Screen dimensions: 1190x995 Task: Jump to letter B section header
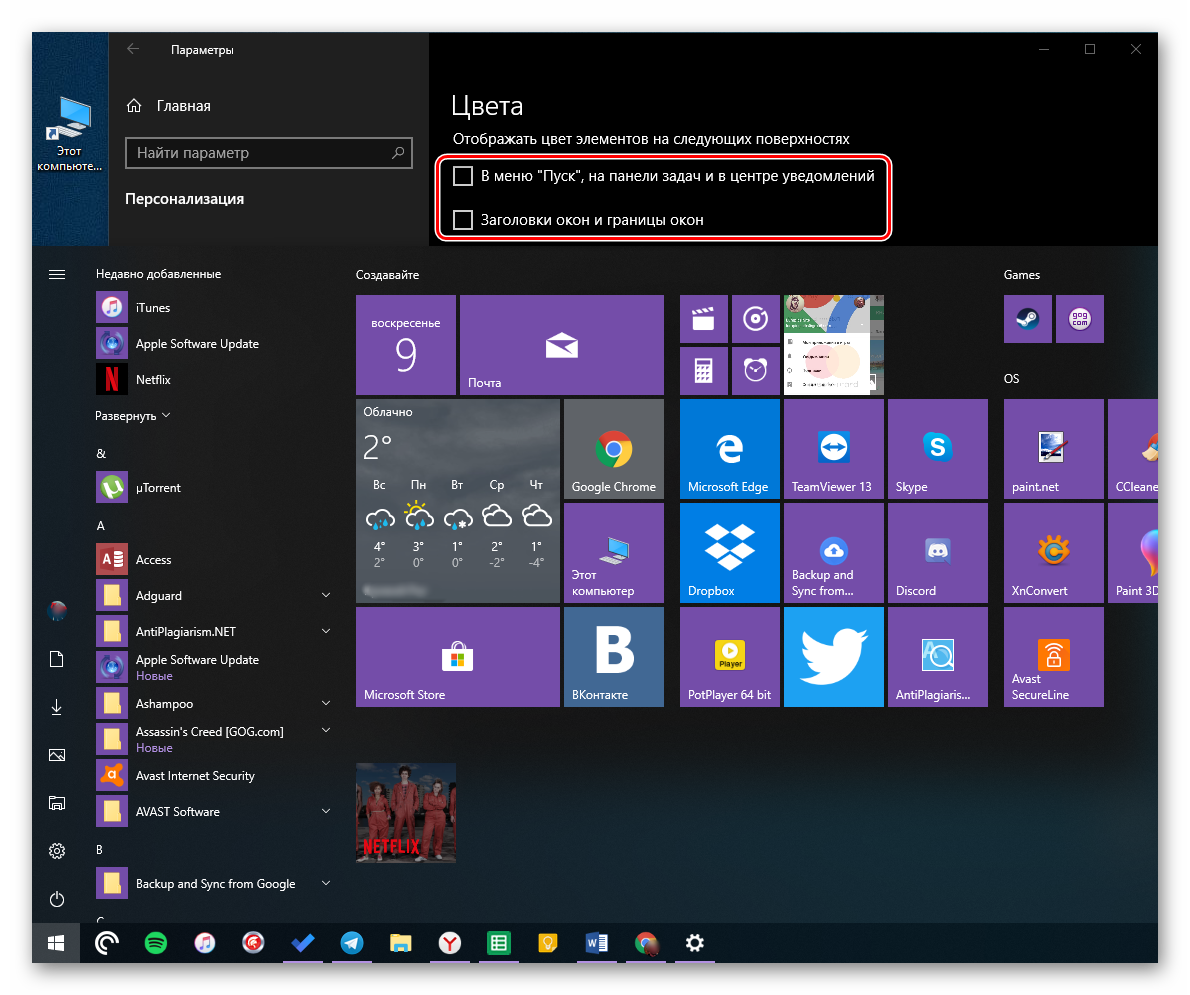[x=99, y=849]
